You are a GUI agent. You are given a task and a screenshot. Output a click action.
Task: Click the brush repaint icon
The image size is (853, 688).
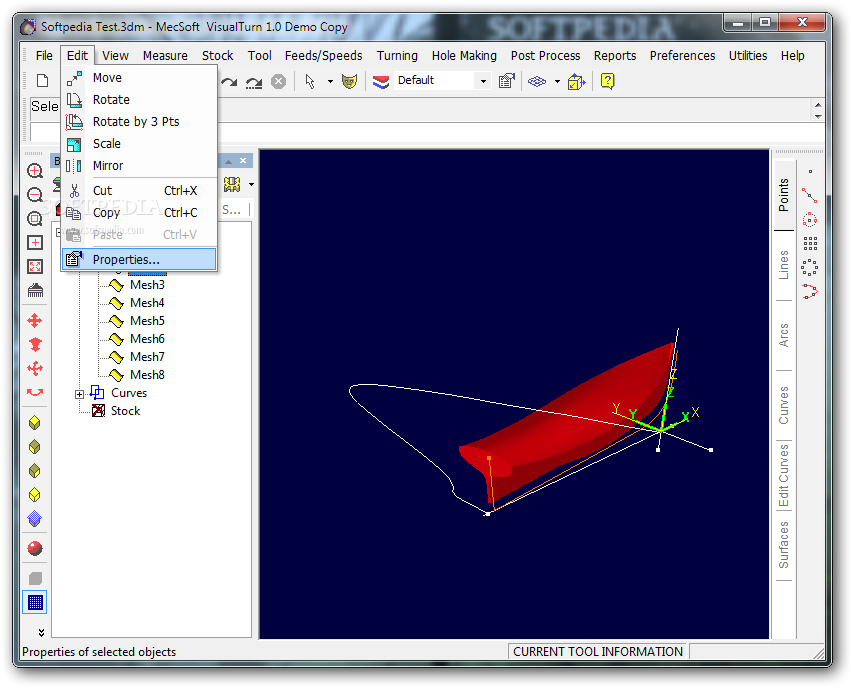tap(35, 290)
